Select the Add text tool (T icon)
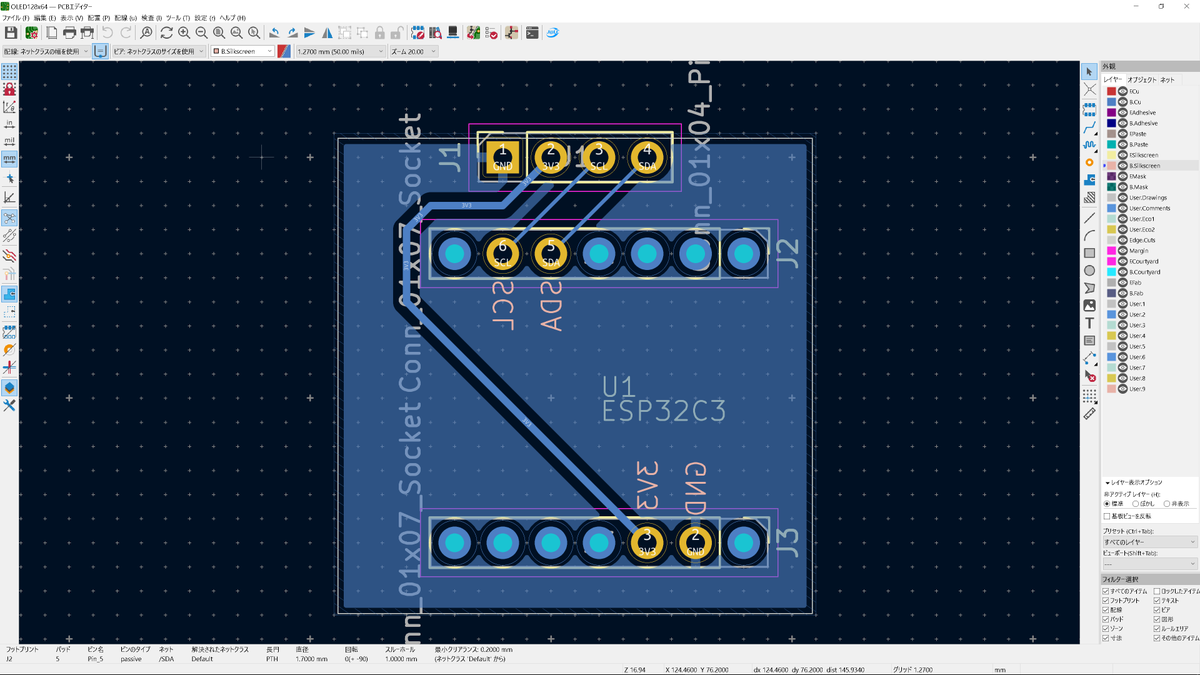This screenshot has height=675, width=1200. pyautogui.click(x=1089, y=323)
